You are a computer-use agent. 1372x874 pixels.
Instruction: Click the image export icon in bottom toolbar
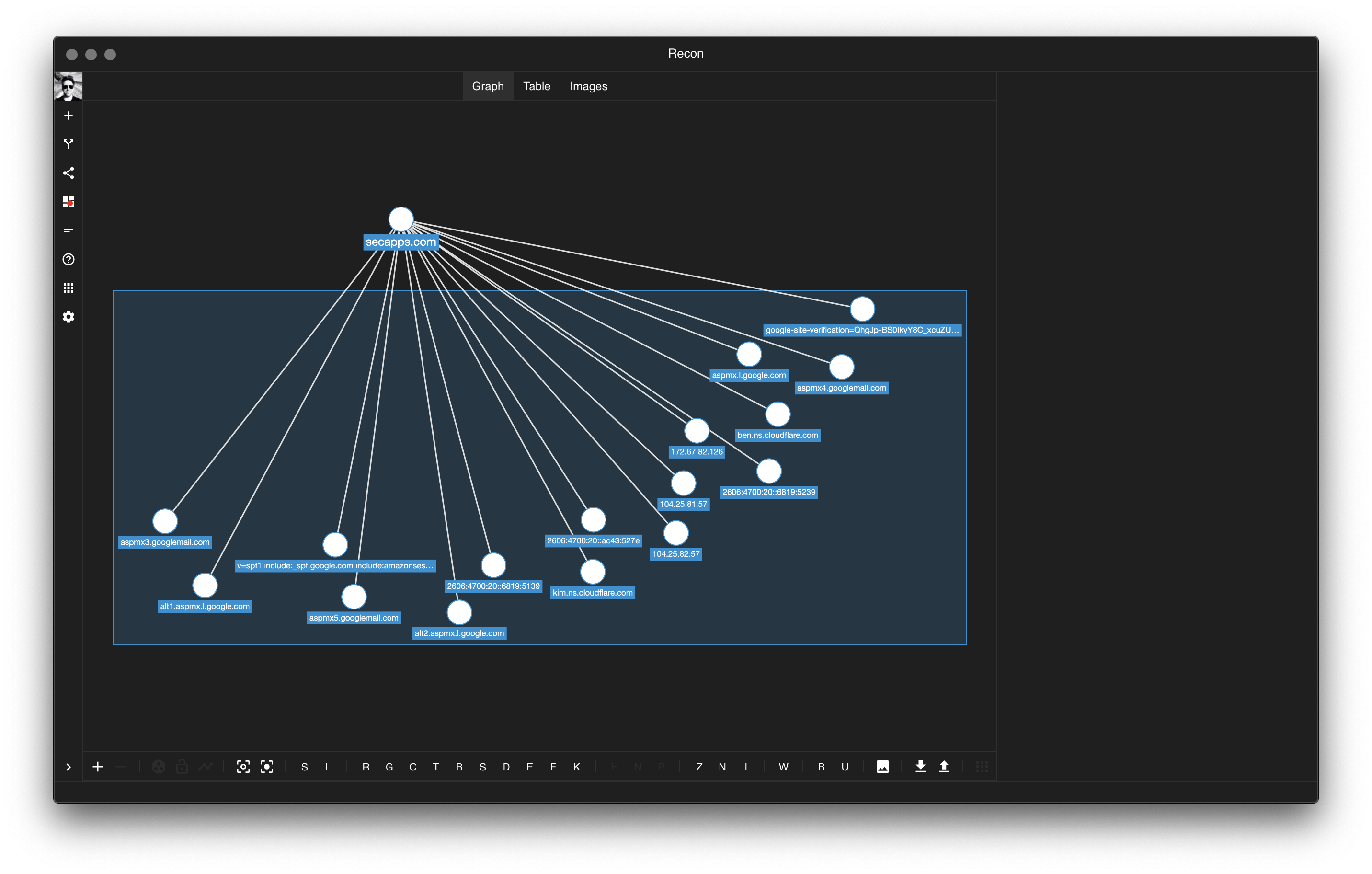882,767
